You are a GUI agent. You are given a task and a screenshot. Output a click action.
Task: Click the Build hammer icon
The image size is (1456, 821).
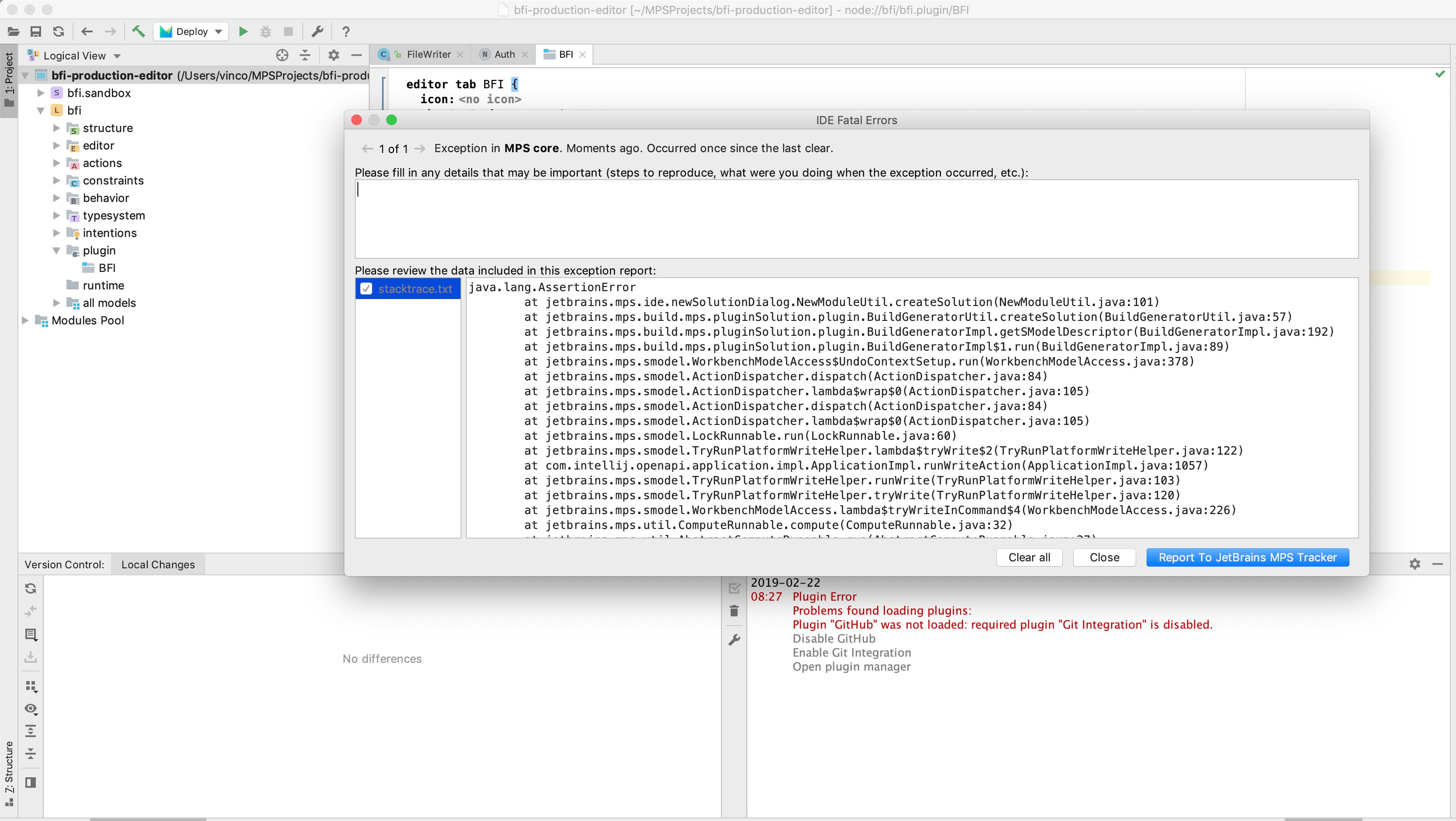[139, 31]
